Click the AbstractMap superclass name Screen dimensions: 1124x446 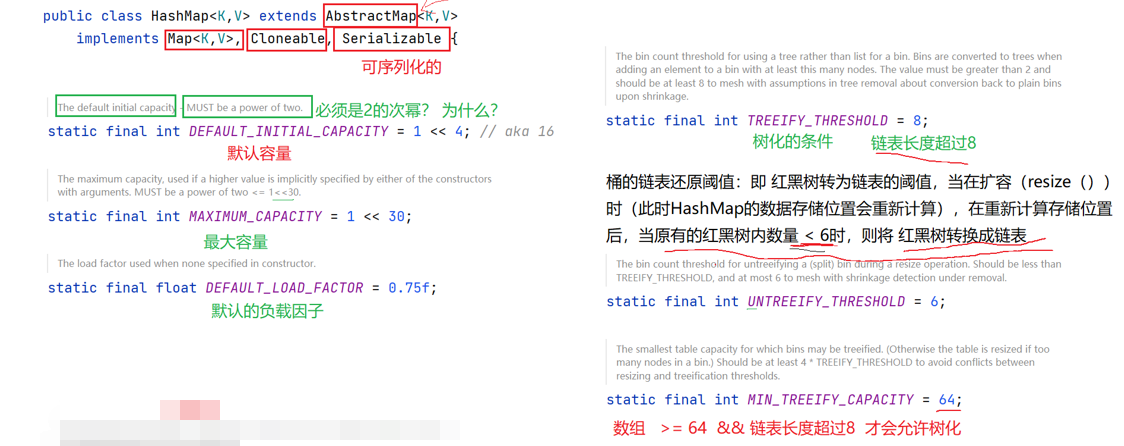(371, 15)
